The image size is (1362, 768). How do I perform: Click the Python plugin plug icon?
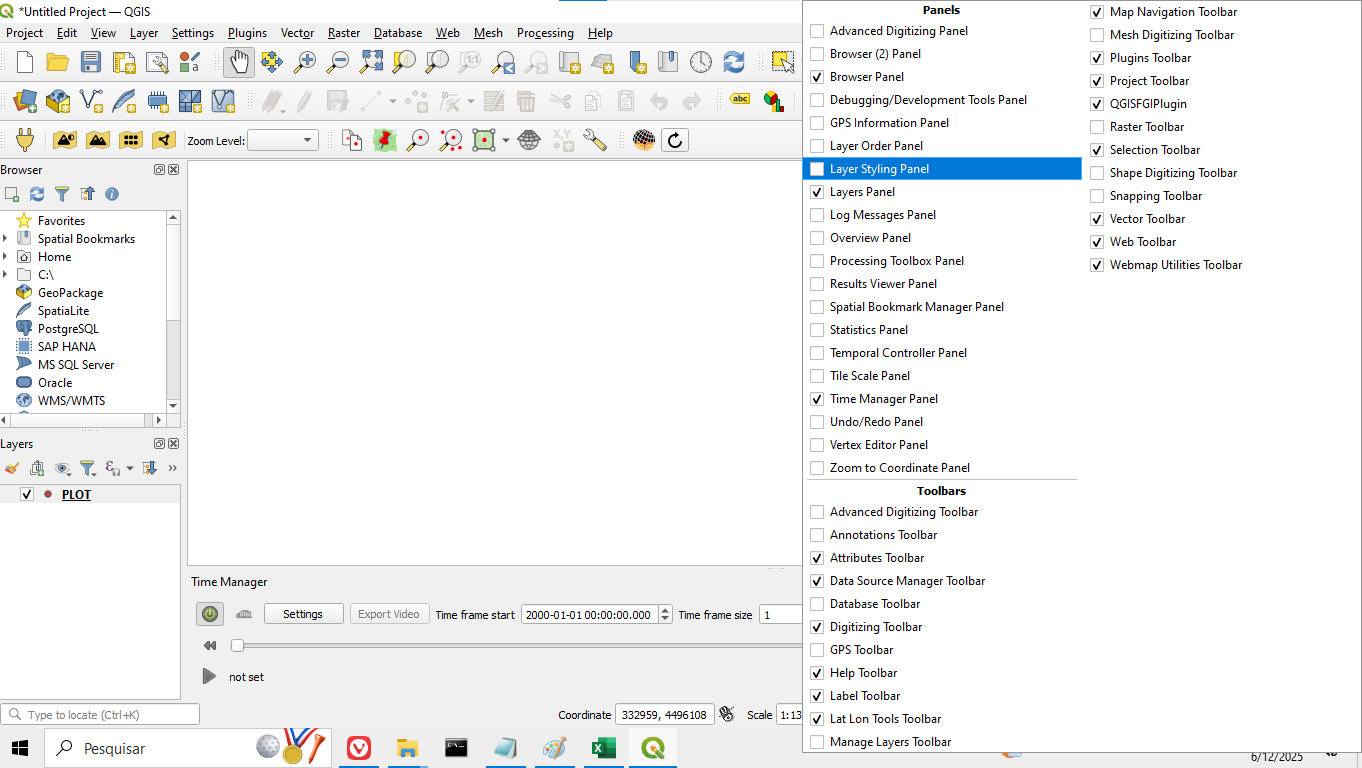point(25,140)
